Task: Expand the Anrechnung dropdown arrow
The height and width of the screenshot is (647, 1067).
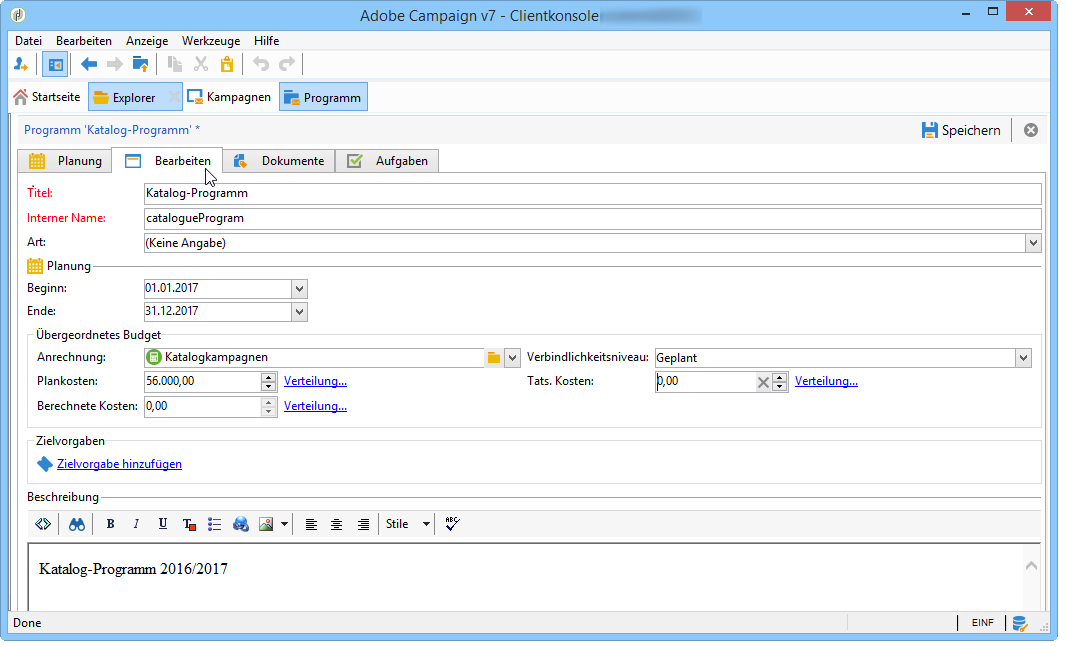Action: coord(512,359)
